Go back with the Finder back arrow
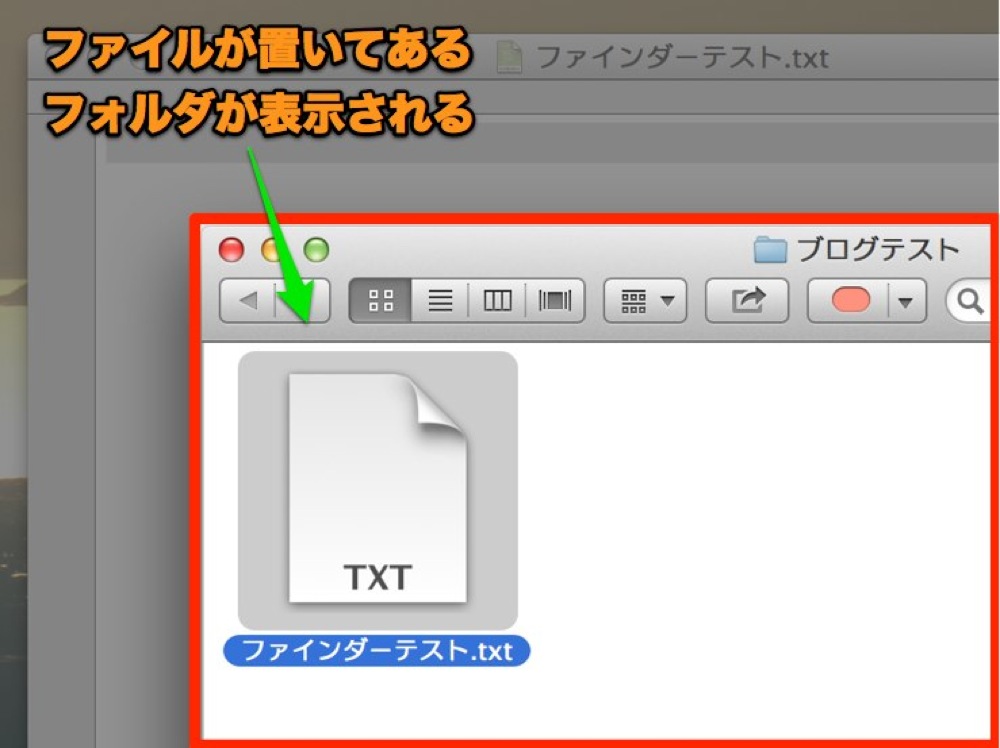Image resolution: width=1000 pixels, height=748 pixels. pos(247,300)
